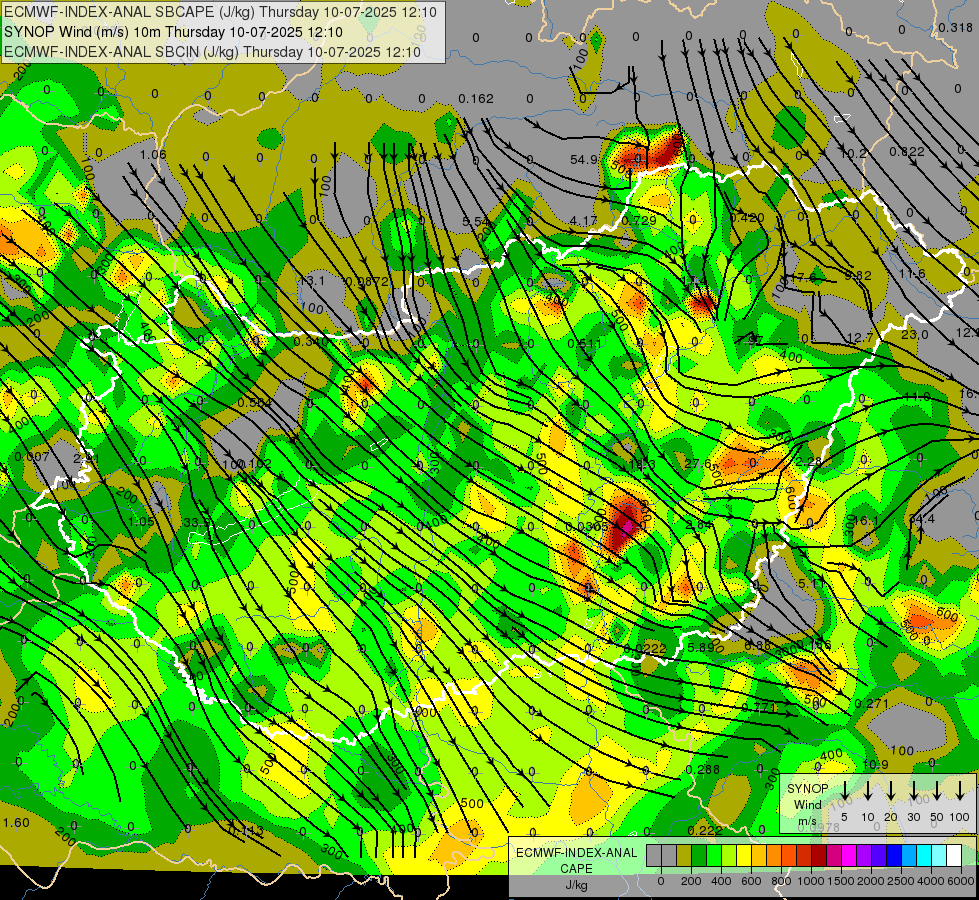Click the 11.6 value on the map

[x=912, y=274]
